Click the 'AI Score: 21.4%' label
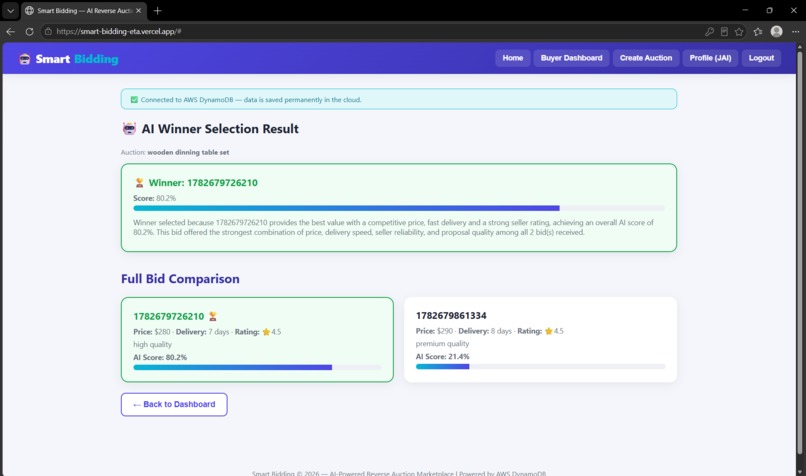The width and height of the screenshot is (806, 476). [x=442, y=356]
